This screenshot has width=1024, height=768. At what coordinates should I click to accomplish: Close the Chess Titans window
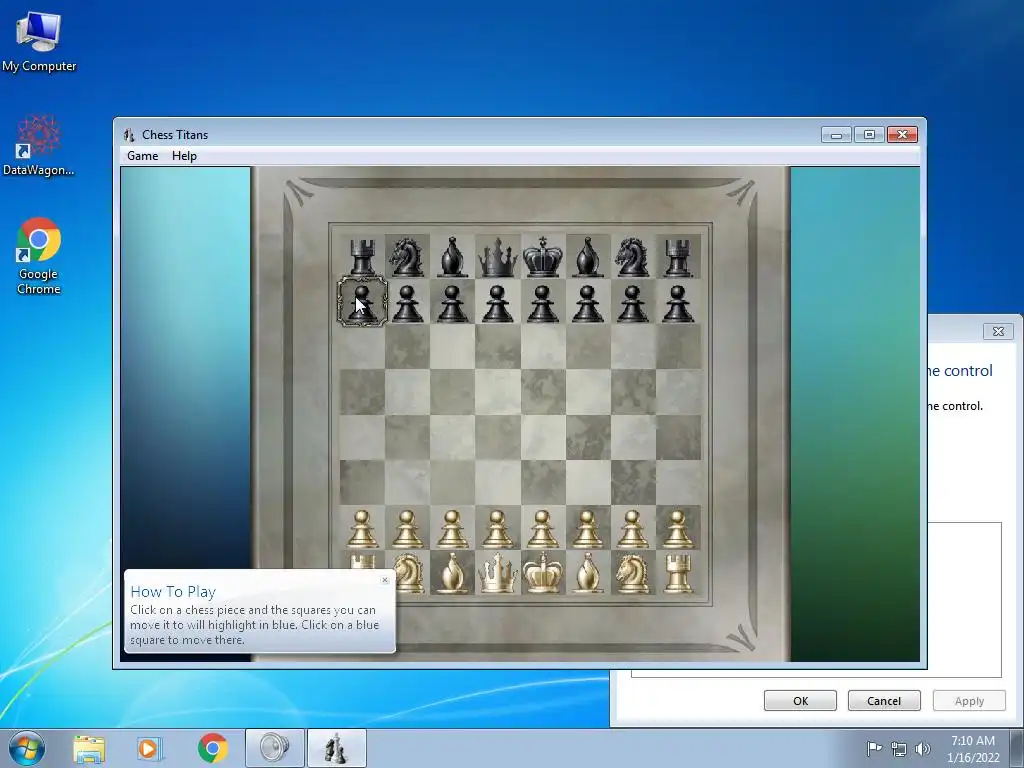pyautogui.click(x=903, y=135)
